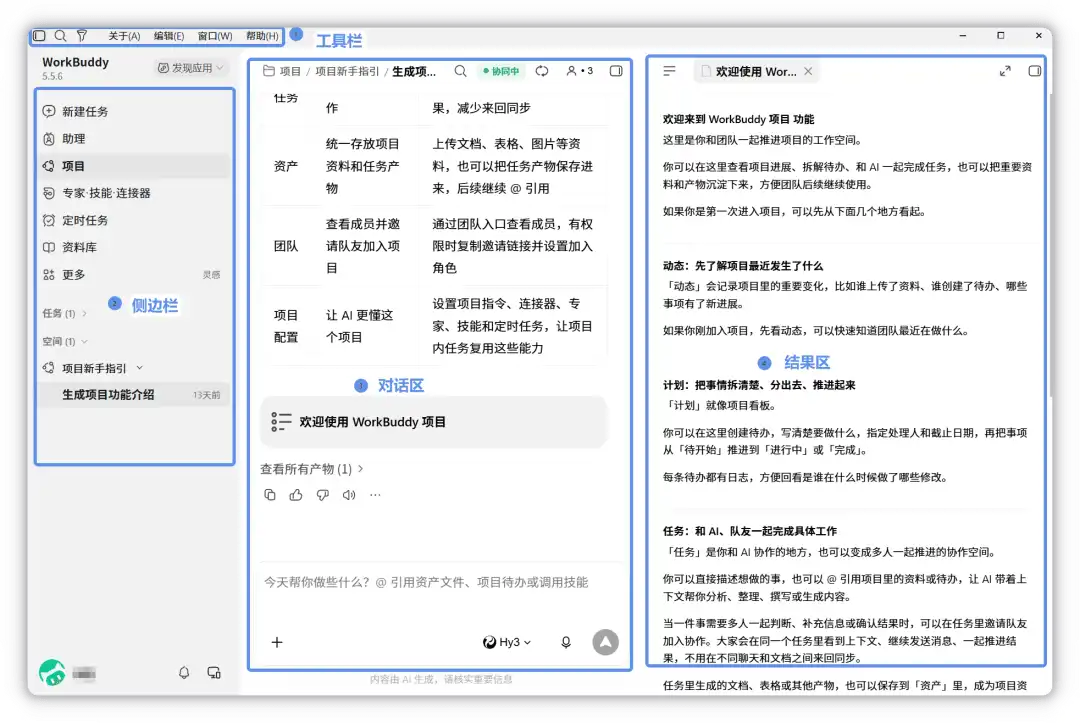Viewport: 1080px width, 723px height.
Task: Open the 生成项目功能介绍 task item
Action: (x=134, y=395)
